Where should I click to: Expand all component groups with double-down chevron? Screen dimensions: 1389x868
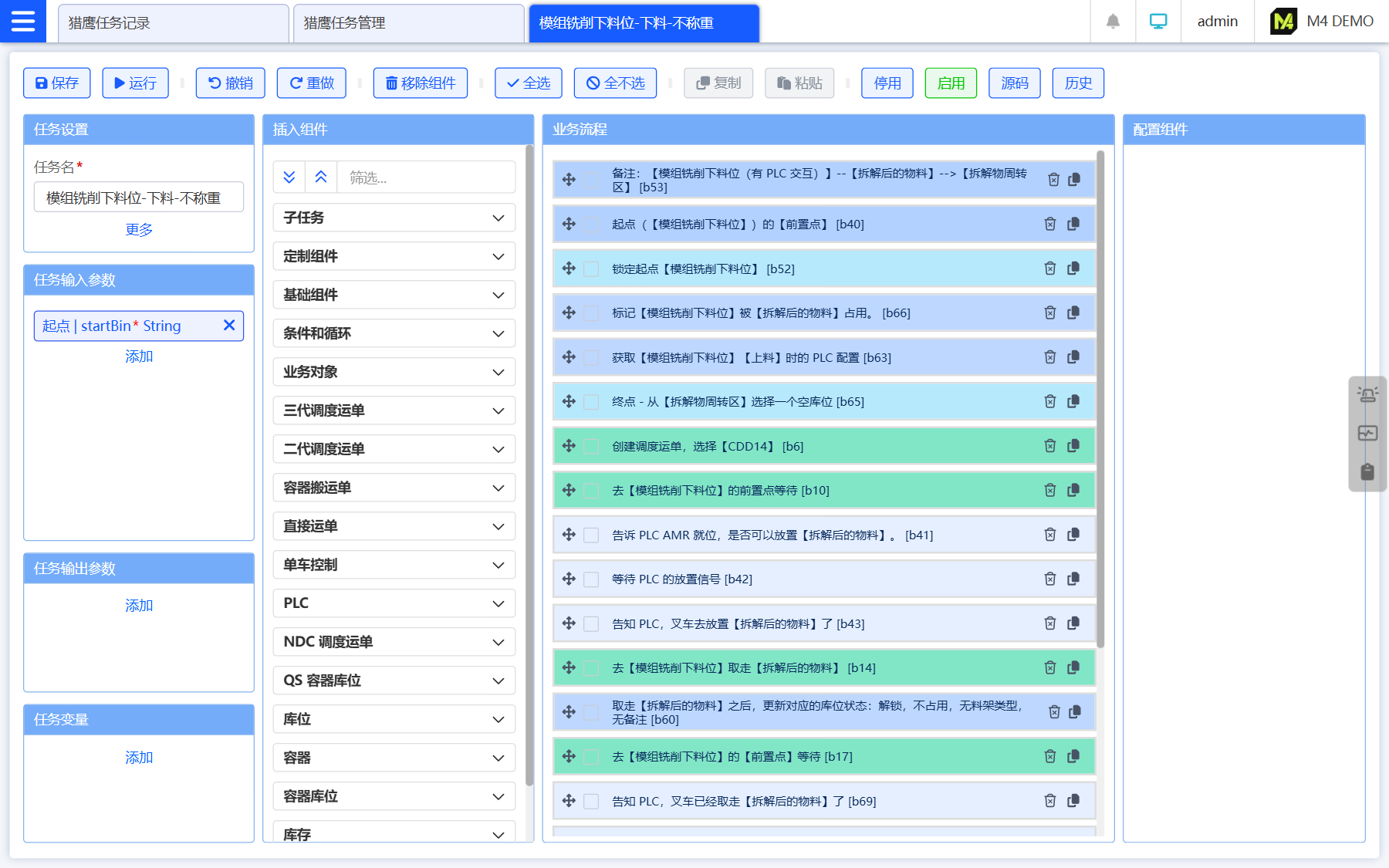coord(289,177)
